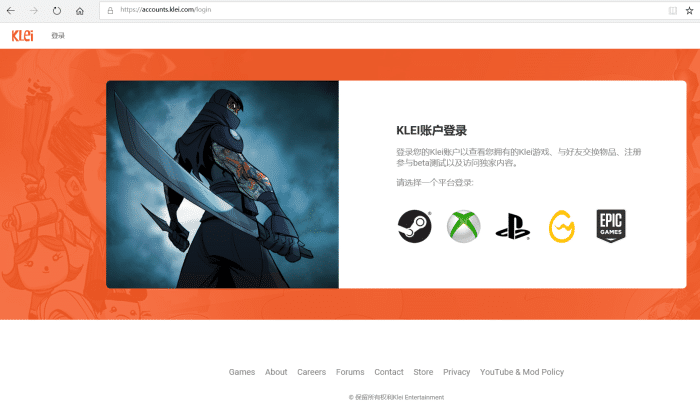Screen dimensions: 700x412
Task: Click the browser forward arrow
Action: (x=33, y=11)
